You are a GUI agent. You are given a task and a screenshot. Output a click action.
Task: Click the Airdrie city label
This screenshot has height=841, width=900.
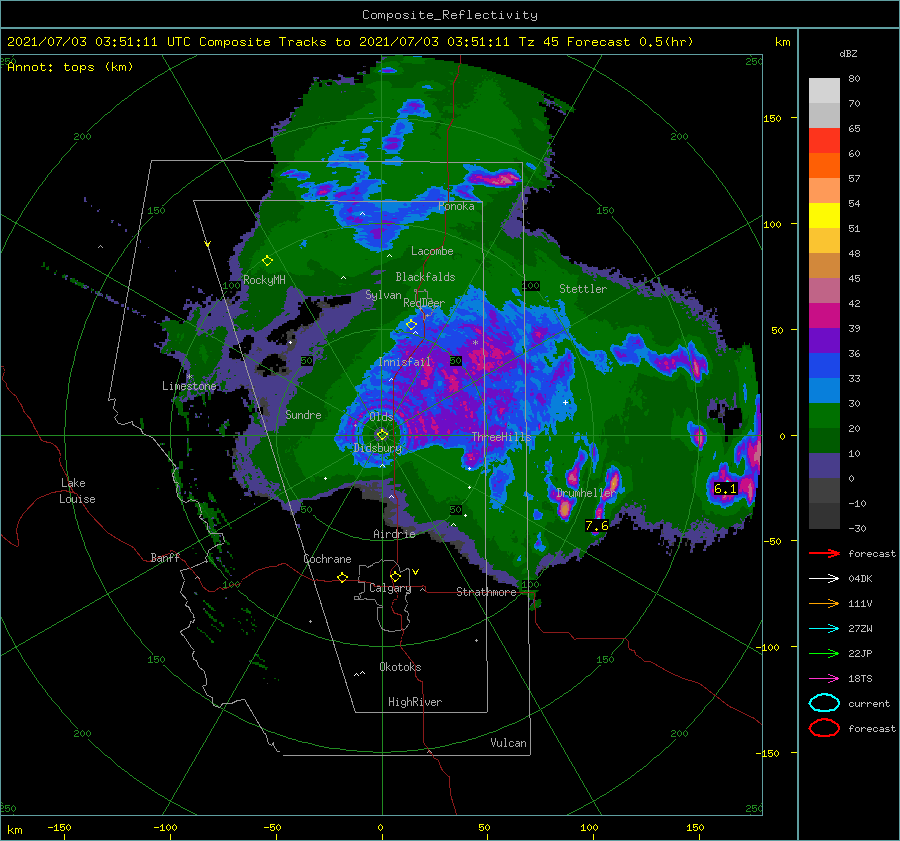click(394, 534)
